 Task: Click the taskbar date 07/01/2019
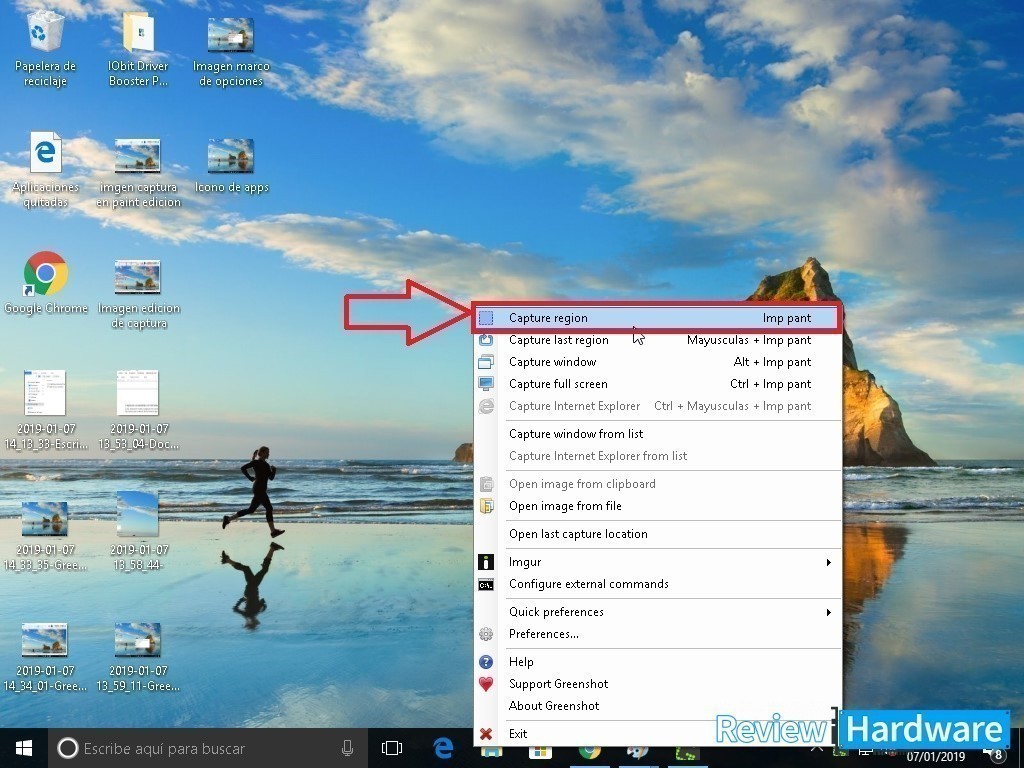[935, 757]
